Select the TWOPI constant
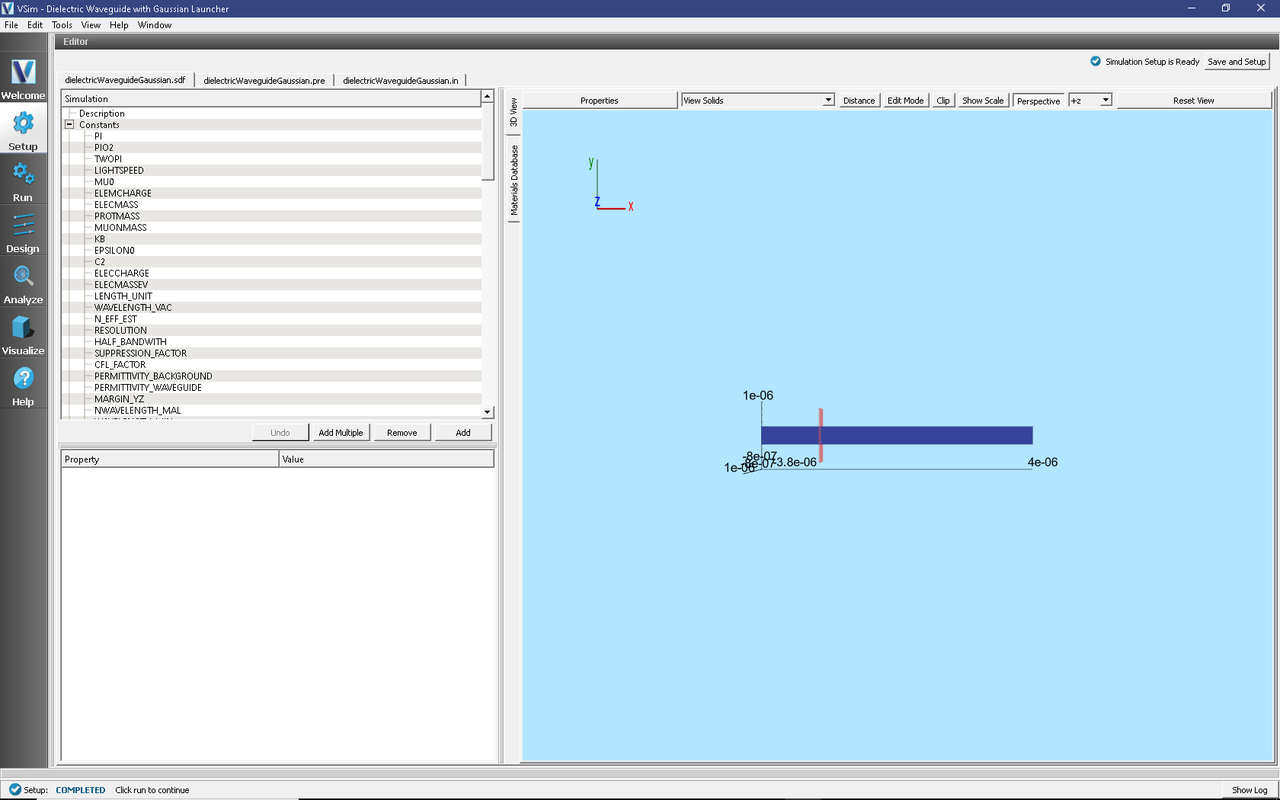This screenshot has width=1280, height=800. (x=108, y=159)
